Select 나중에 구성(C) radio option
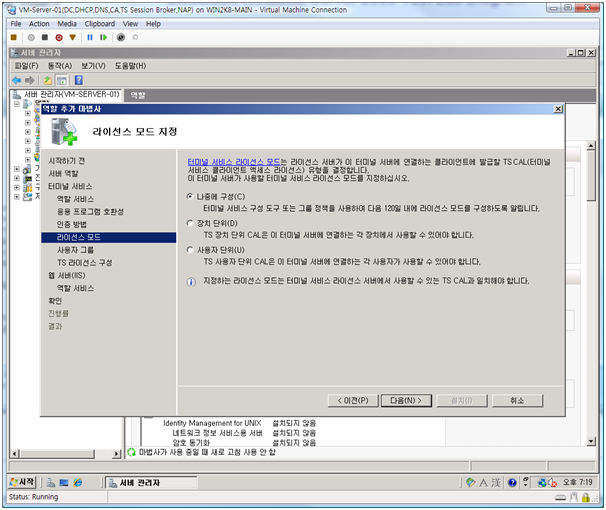The width and height of the screenshot is (606, 510). pos(190,197)
